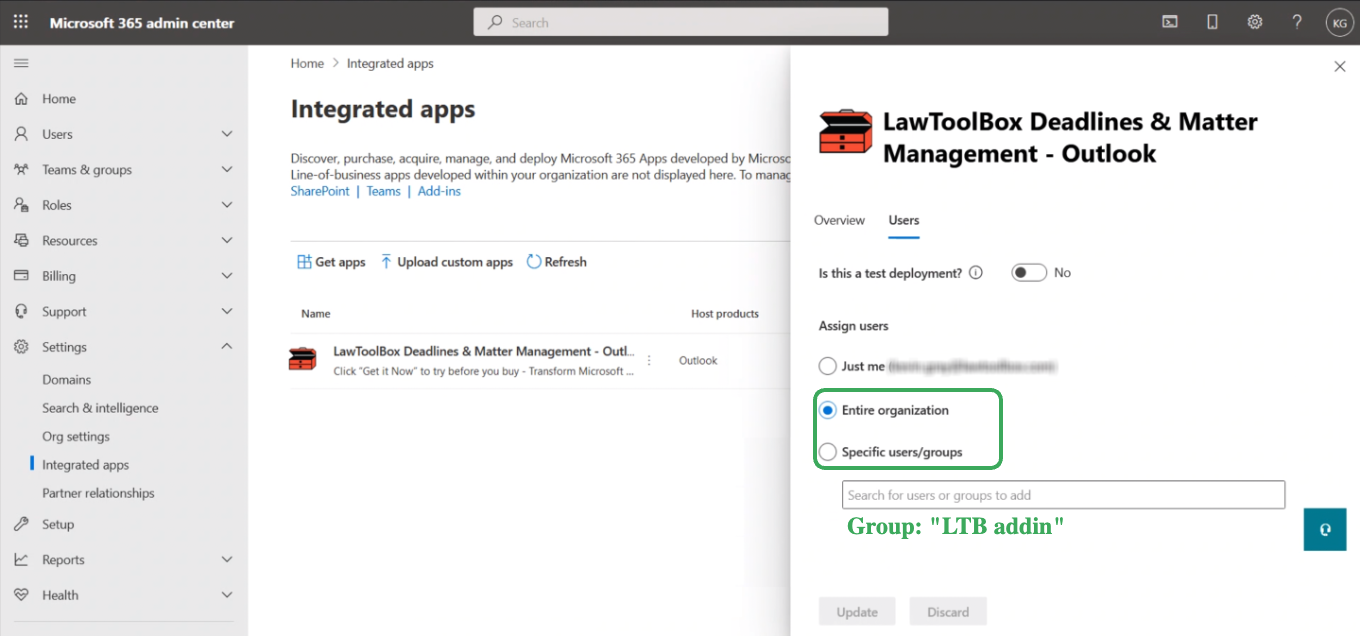Image resolution: width=1360 pixels, height=636 pixels.
Task: Expand the Roles chevron
Action: pos(227,205)
